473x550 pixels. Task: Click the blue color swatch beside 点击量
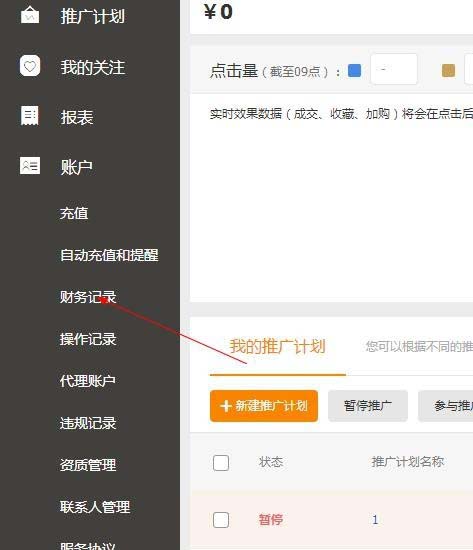pyautogui.click(x=354, y=70)
